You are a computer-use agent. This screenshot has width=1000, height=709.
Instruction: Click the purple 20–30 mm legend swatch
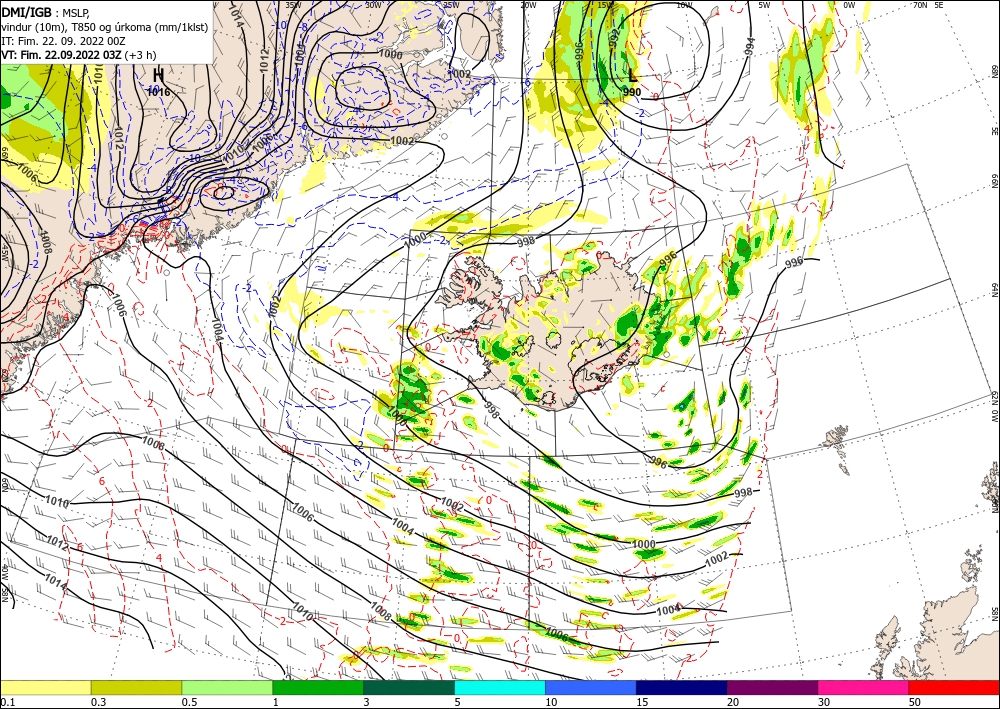click(x=772, y=687)
